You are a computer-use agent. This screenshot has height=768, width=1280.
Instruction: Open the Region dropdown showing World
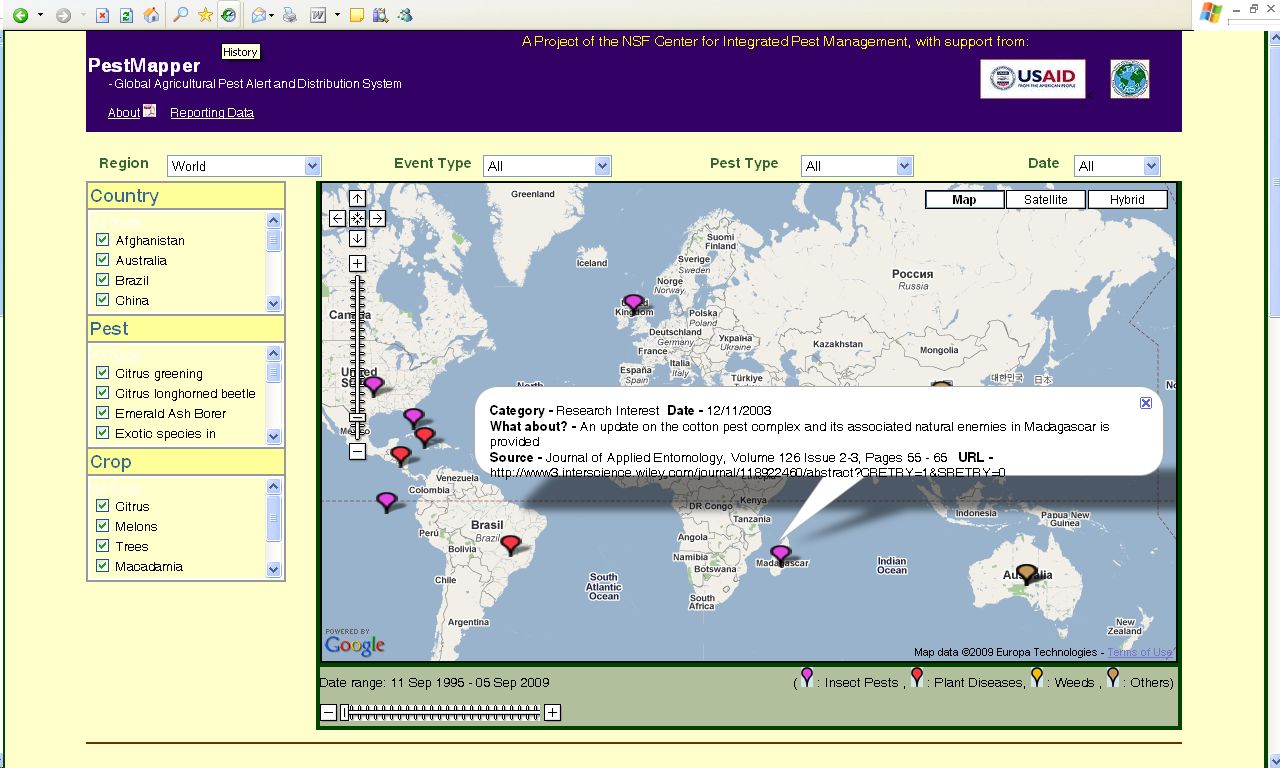[312, 166]
